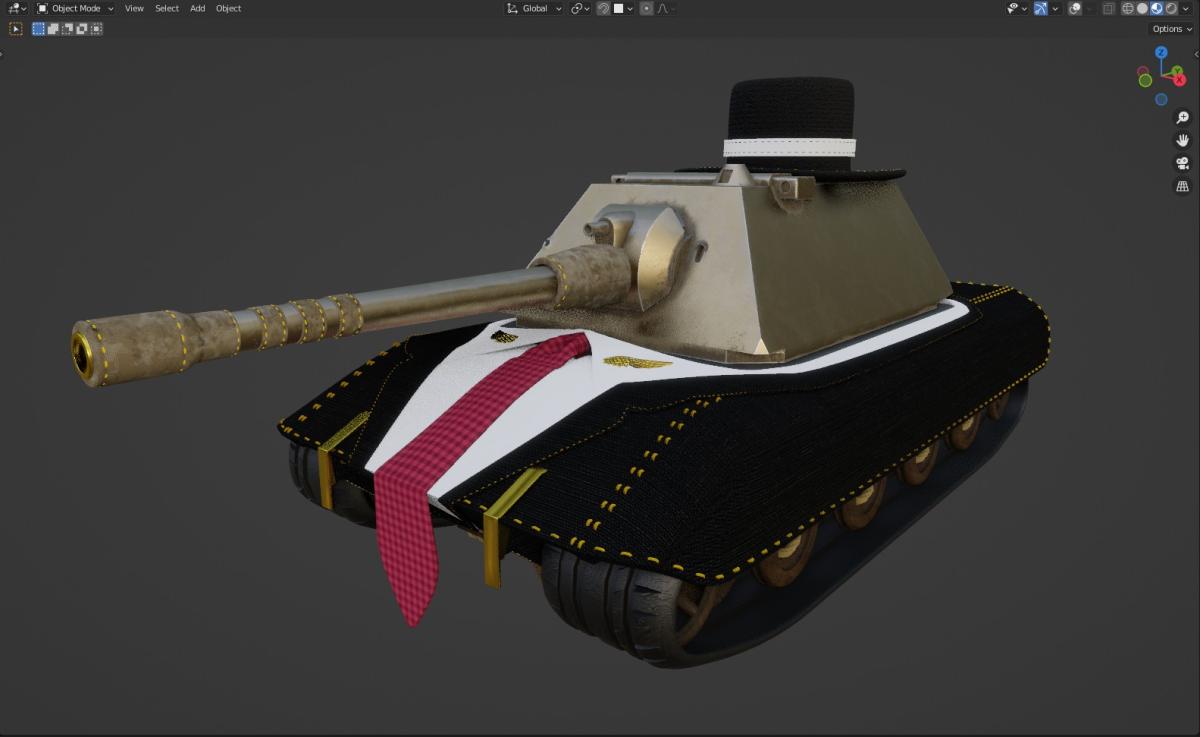1200x737 pixels.
Task: Switch to rendered shading
Action: pos(1171,8)
